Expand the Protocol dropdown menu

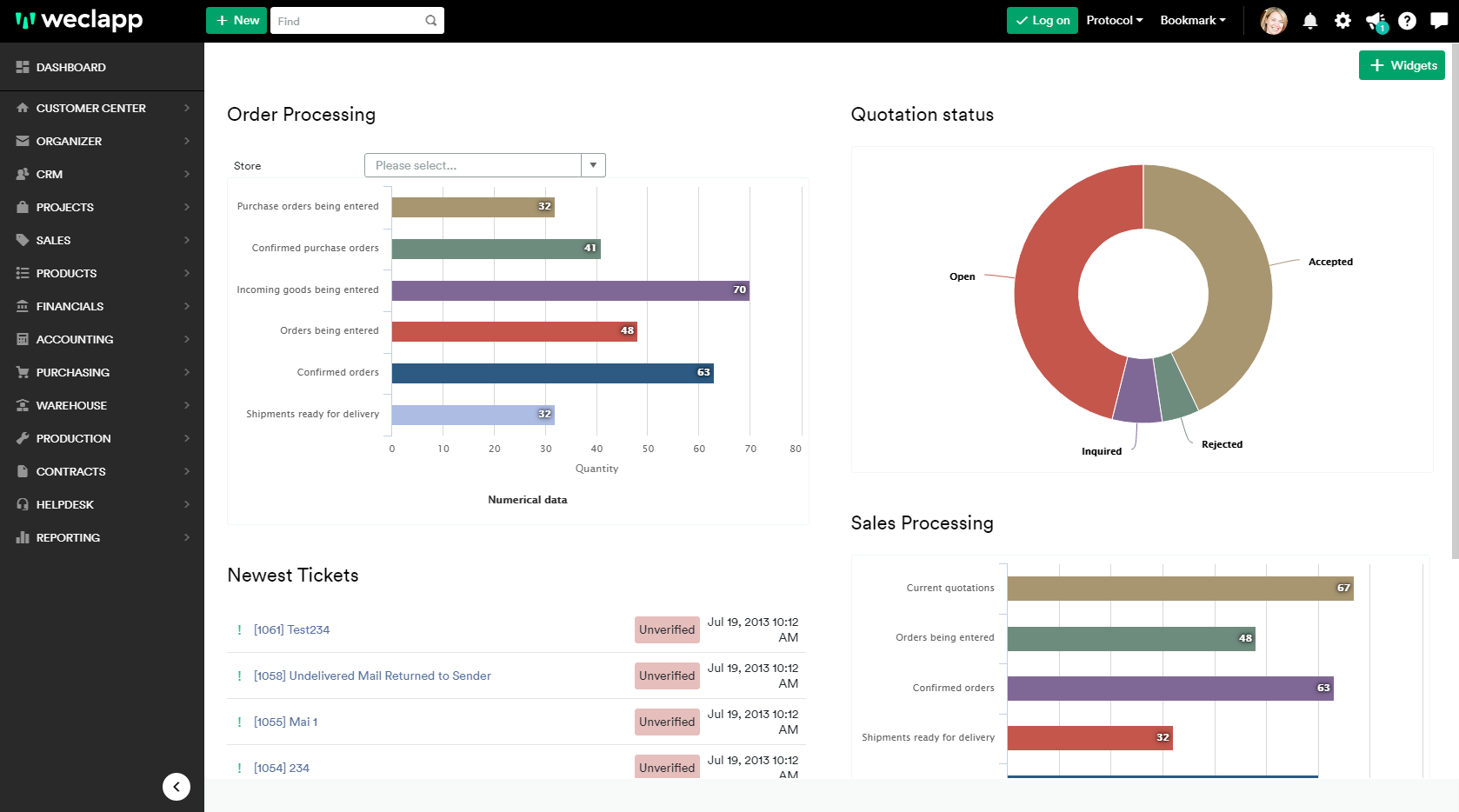pos(1114,21)
